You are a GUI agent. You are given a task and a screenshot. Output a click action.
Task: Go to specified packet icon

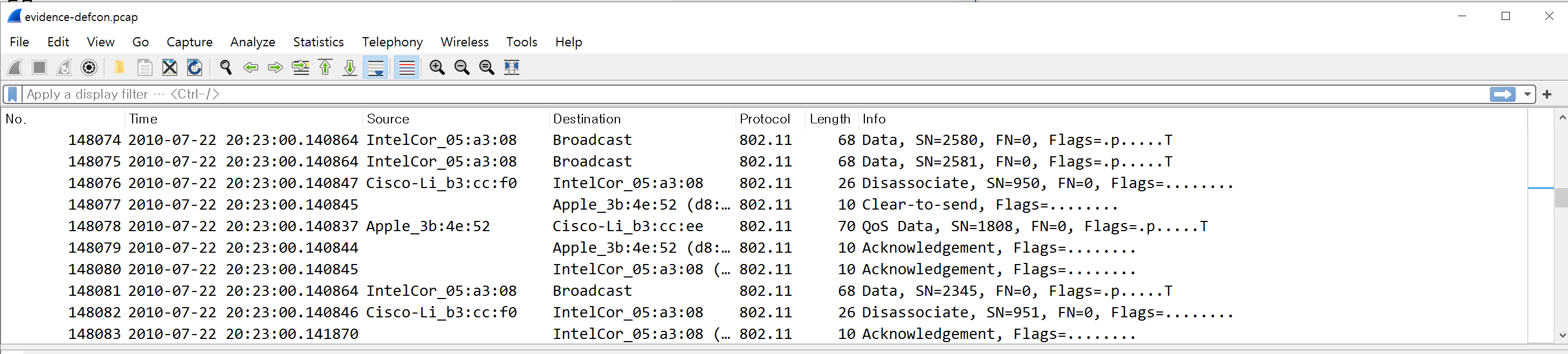coord(301,67)
